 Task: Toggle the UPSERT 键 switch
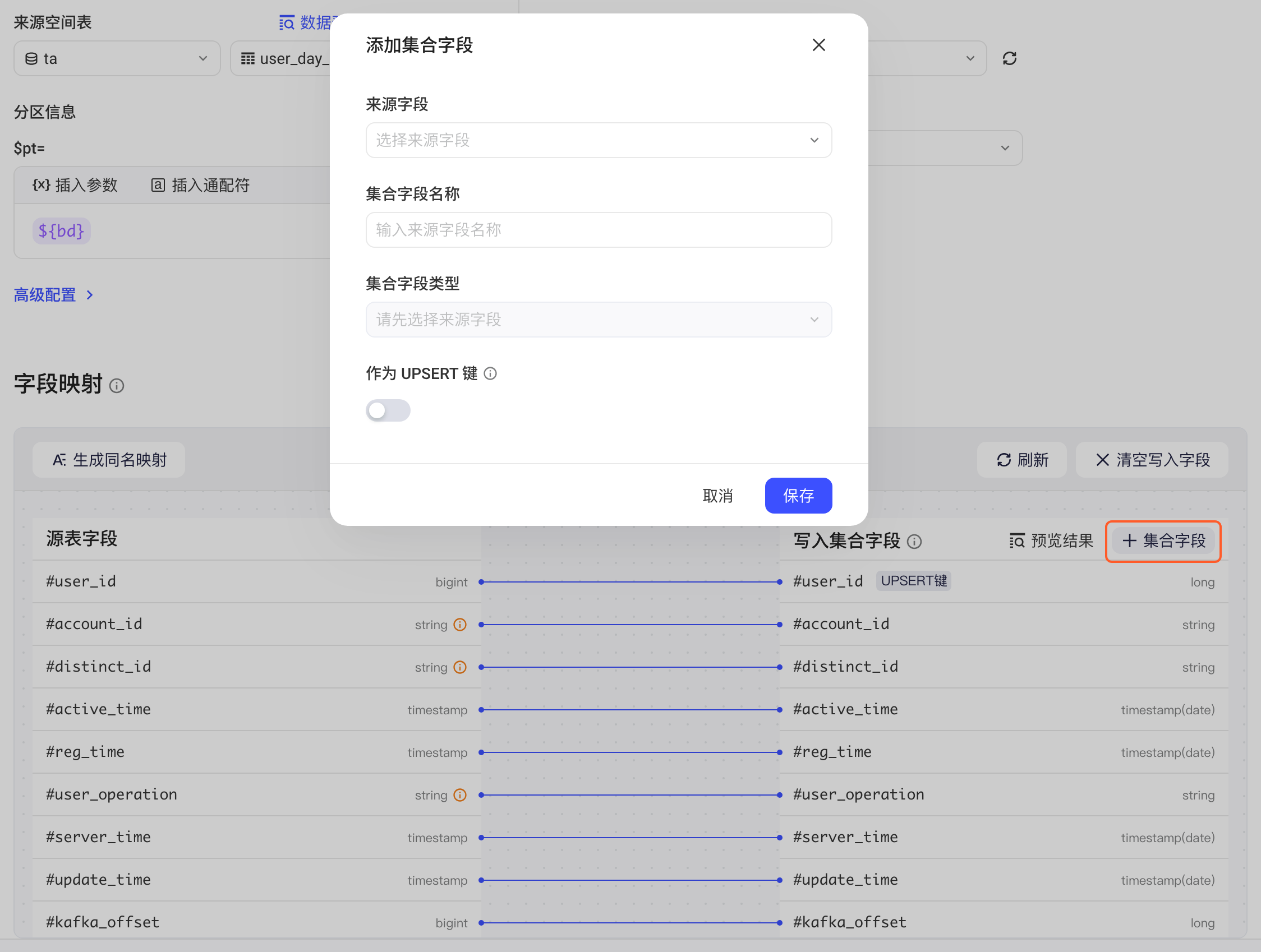[388, 410]
